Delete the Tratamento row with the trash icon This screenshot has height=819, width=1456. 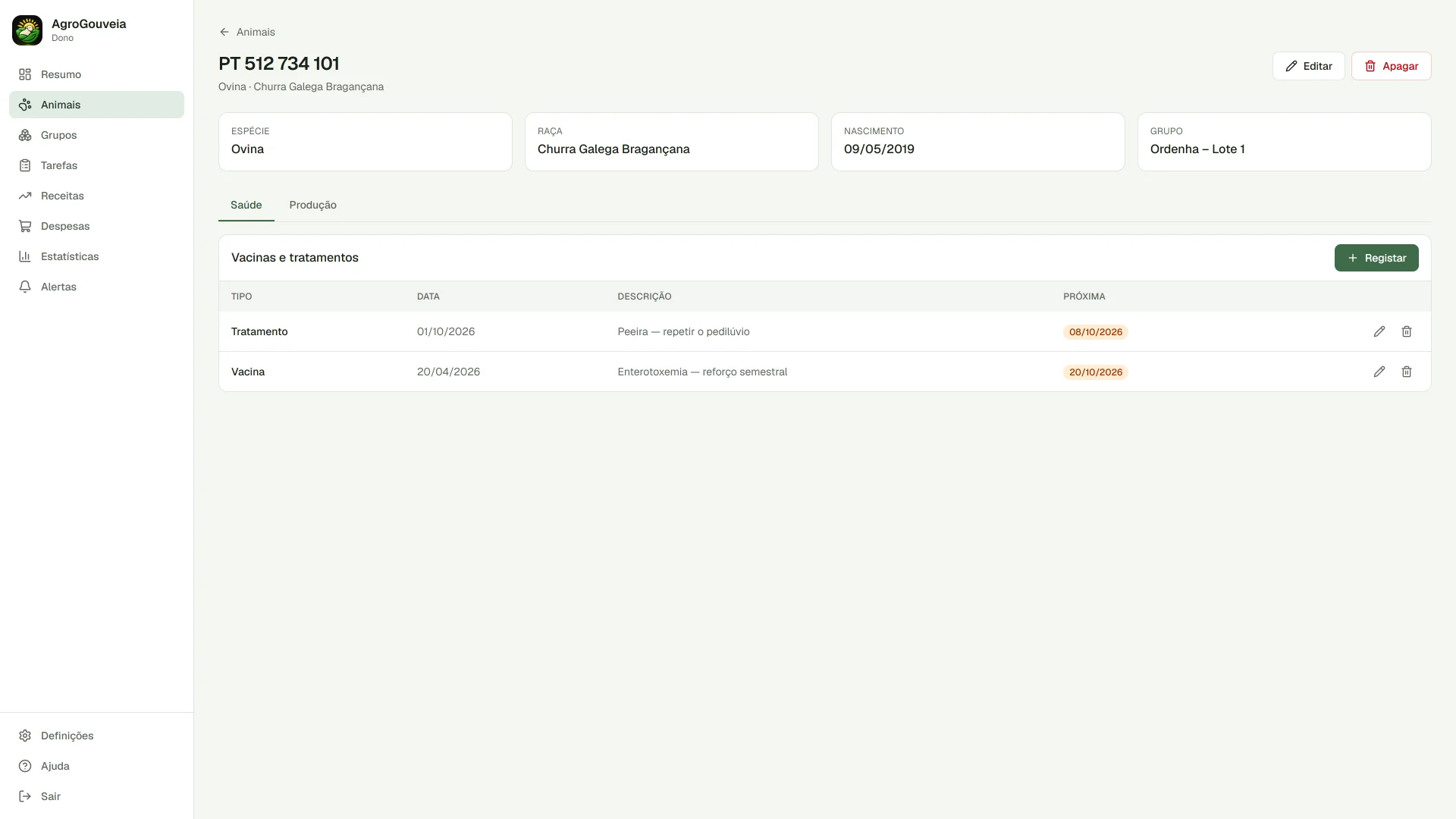point(1407,331)
